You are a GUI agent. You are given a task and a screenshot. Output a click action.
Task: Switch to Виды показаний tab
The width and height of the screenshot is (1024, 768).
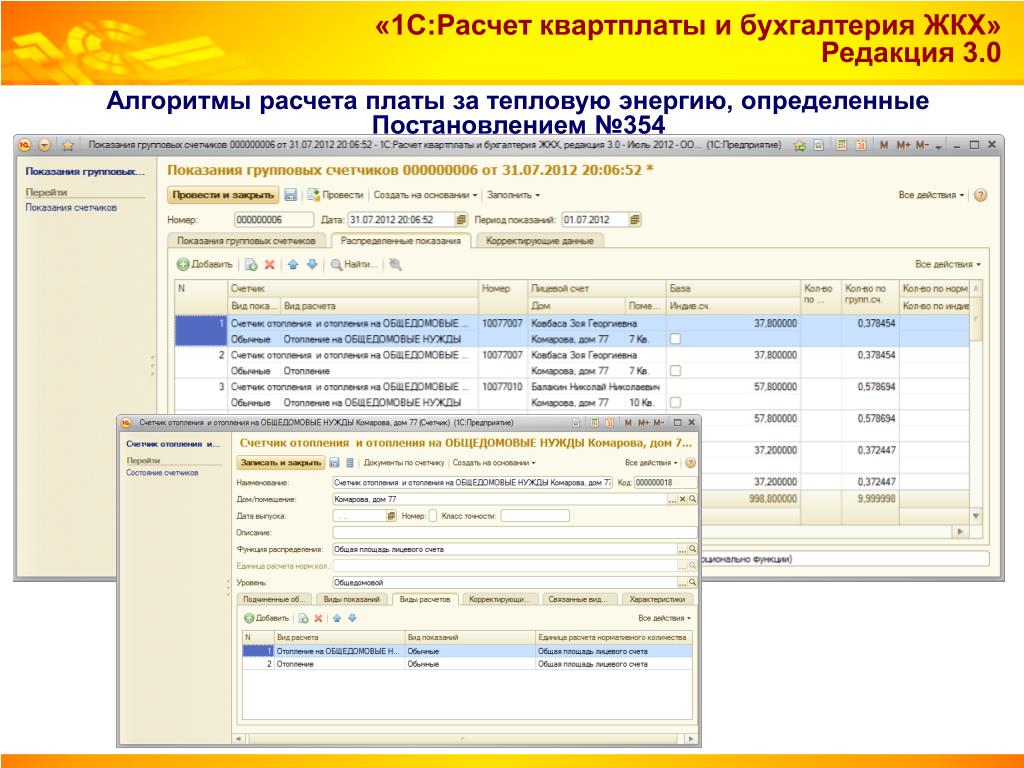(351, 599)
